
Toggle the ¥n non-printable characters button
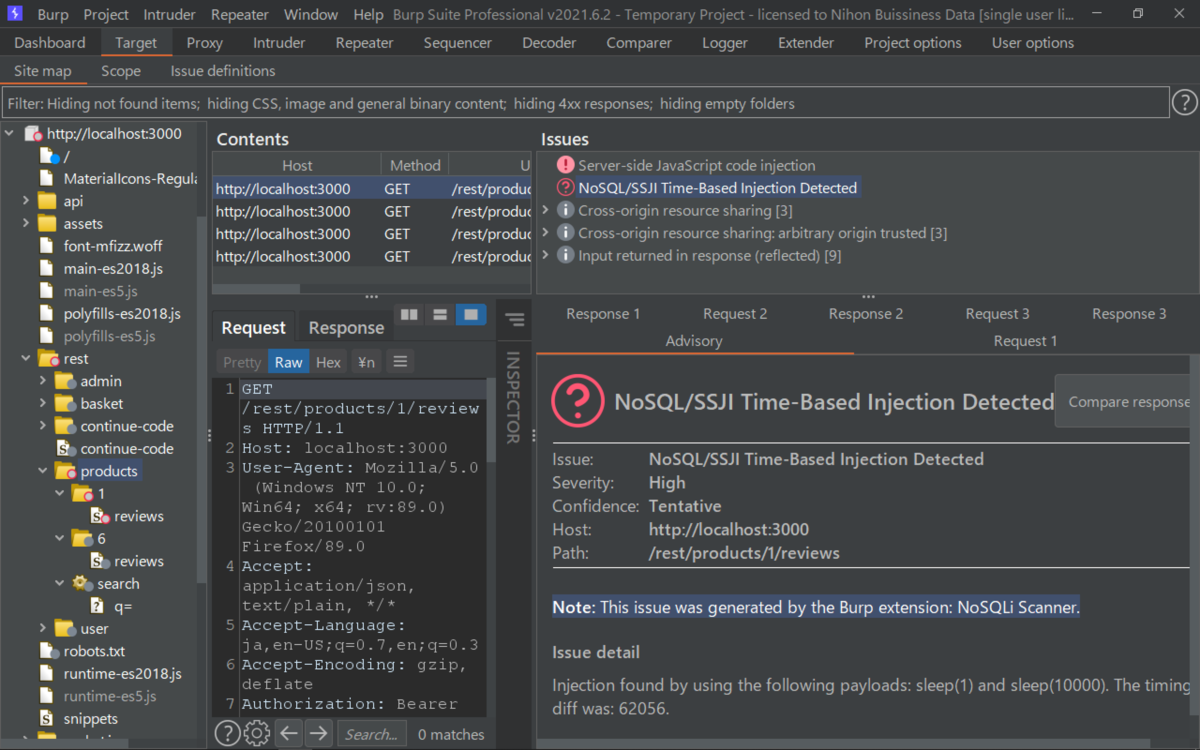click(366, 362)
